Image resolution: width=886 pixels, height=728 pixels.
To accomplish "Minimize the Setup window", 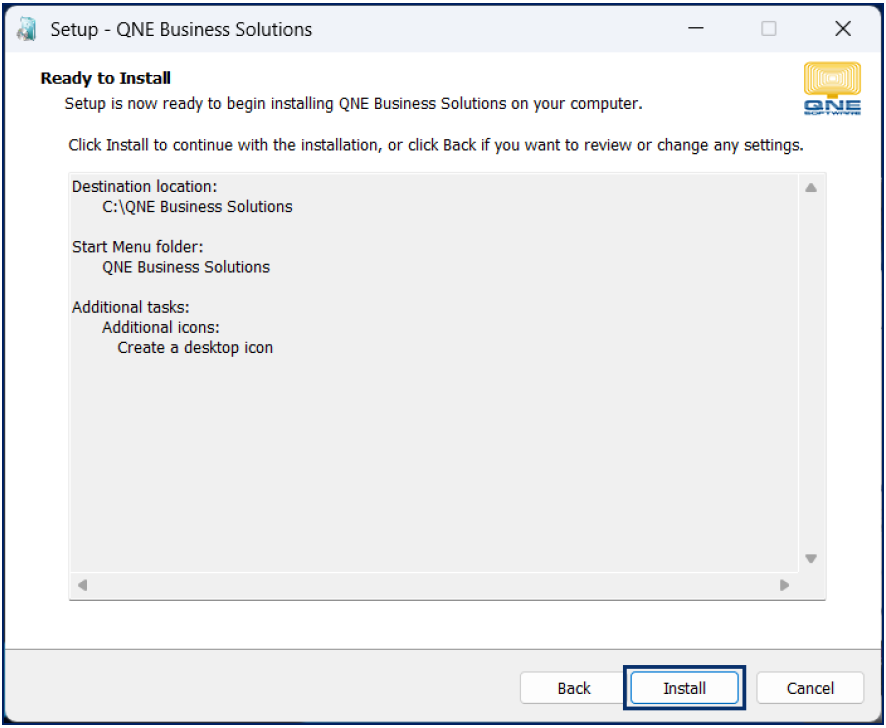I will click(x=696, y=28).
